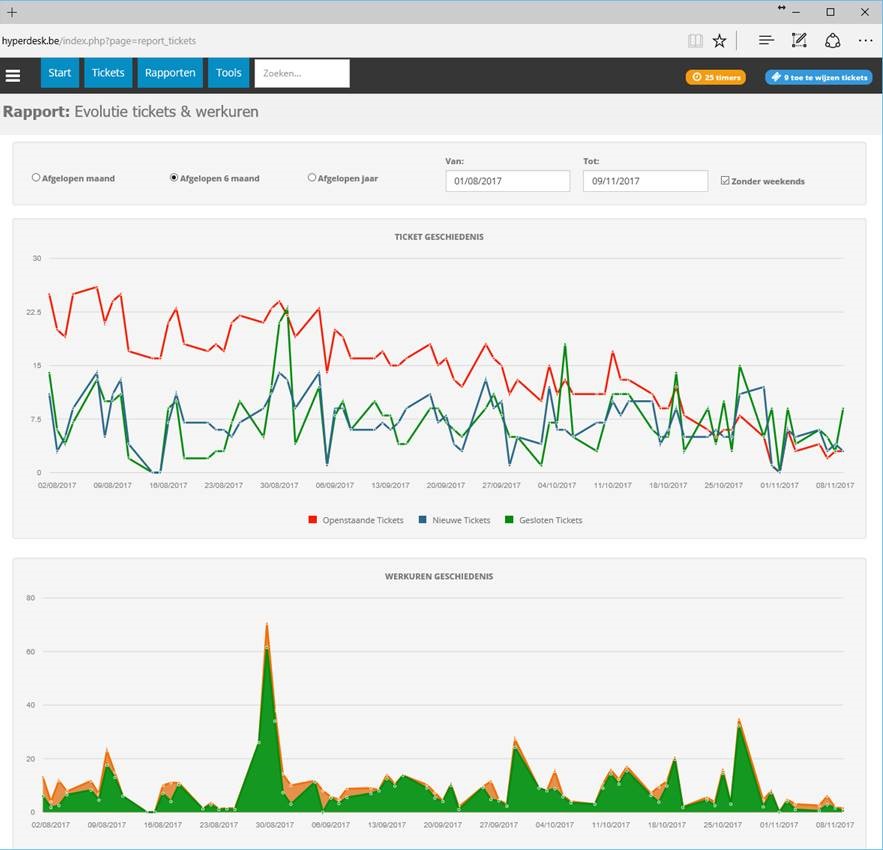Select Afgelopen 6 maand radio button

[174, 177]
